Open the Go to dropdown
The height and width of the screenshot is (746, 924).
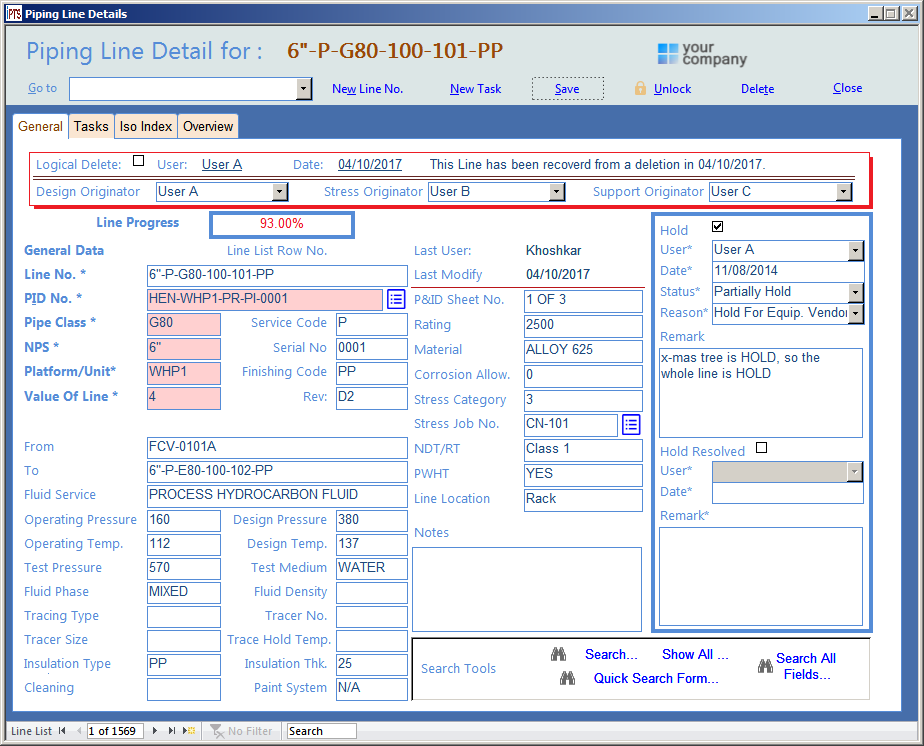(x=303, y=89)
